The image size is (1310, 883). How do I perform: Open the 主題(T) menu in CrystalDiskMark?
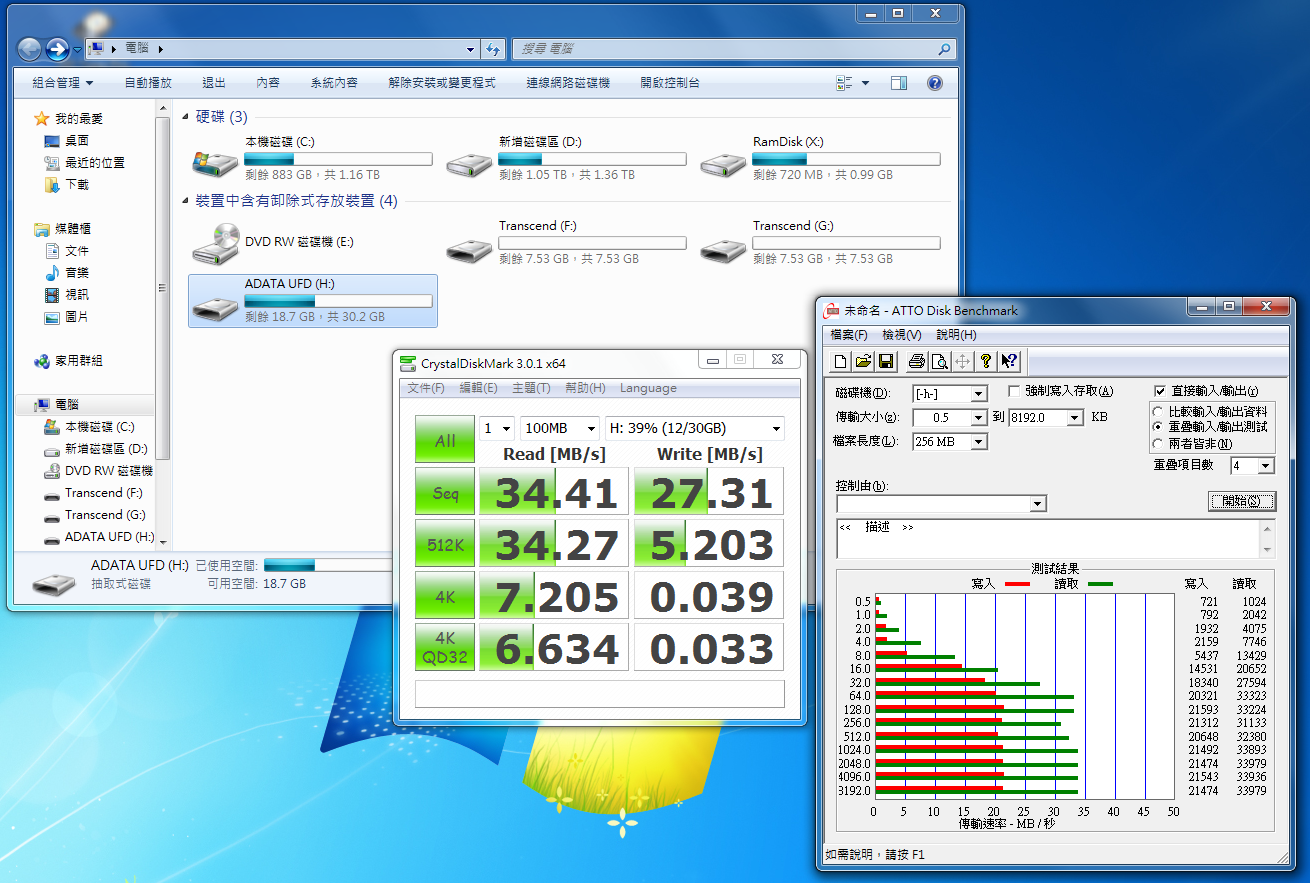coord(531,388)
